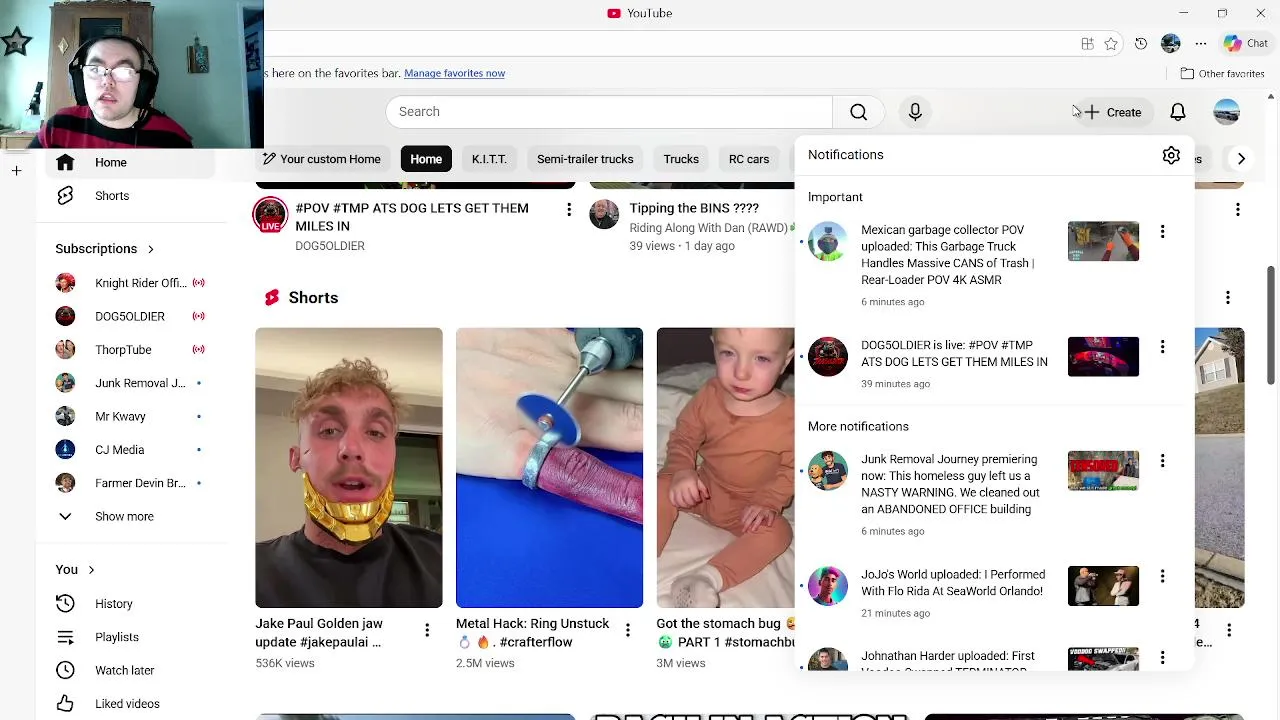
Task: Open garbage truck notification video thumbnail
Action: click(1103, 241)
